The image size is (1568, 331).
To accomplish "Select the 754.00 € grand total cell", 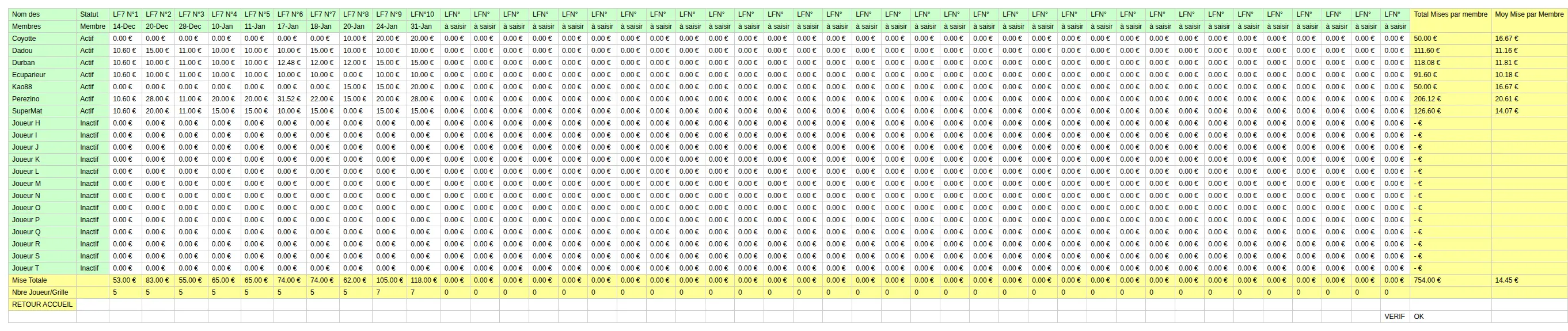I will coord(1451,280).
